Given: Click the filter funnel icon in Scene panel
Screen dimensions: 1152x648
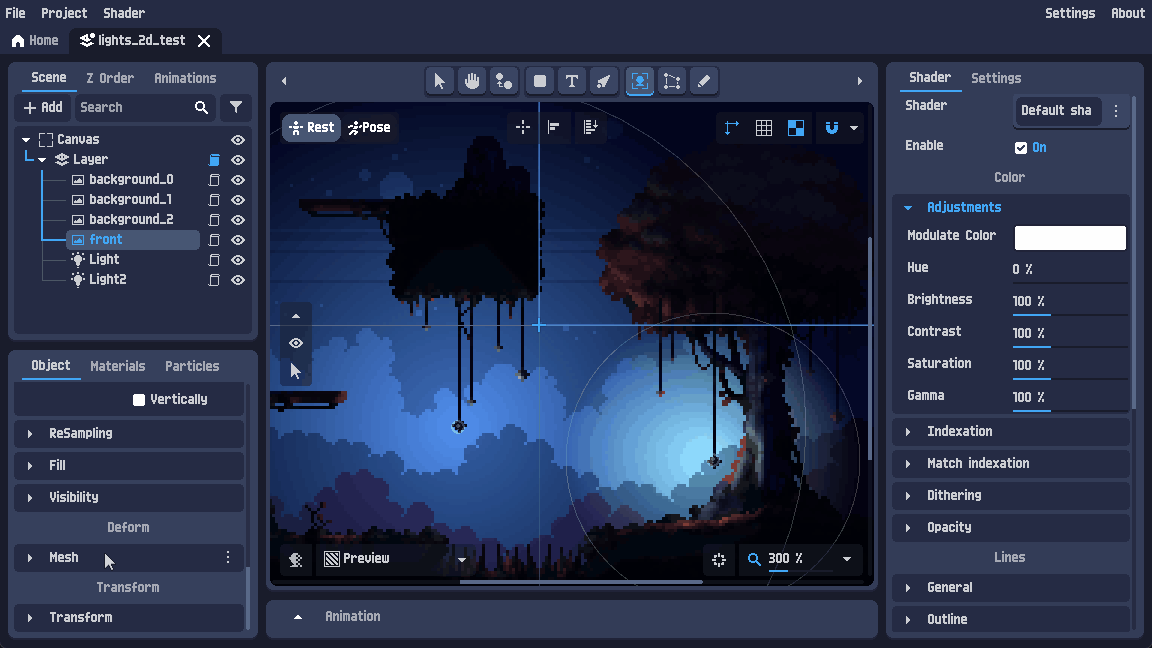Looking at the screenshot, I should [x=236, y=107].
